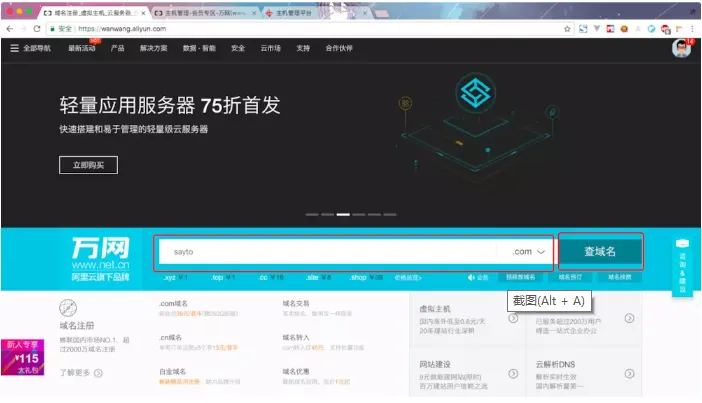Select the first banner carousel indicator
This screenshot has width=702, height=403.
point(312,214)
